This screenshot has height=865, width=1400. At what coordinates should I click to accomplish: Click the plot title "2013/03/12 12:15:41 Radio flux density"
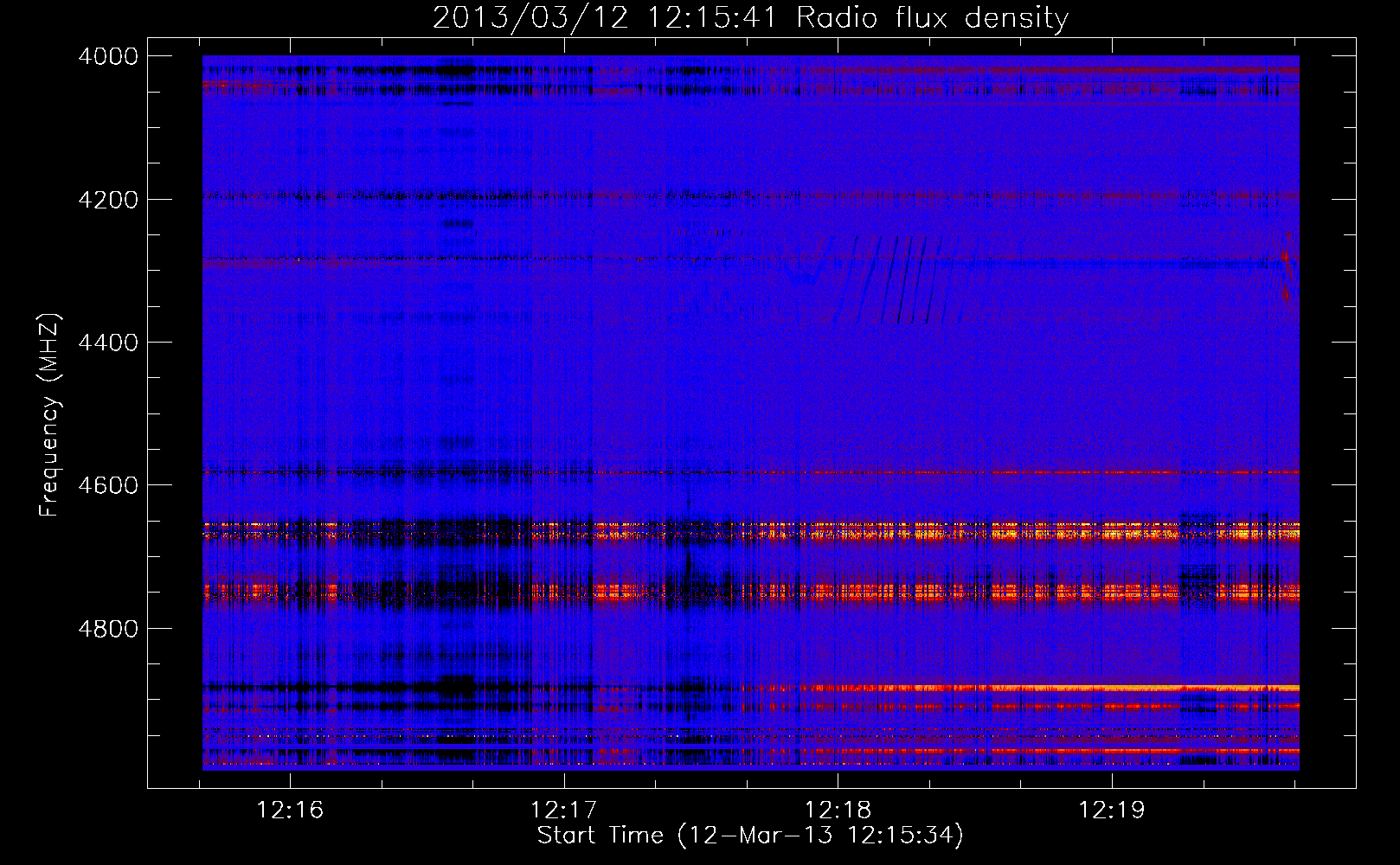[750, 17]
